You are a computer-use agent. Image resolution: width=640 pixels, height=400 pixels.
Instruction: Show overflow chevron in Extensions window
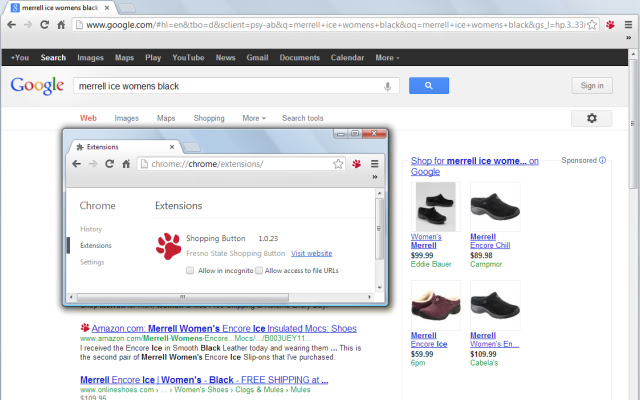[375, 177]
